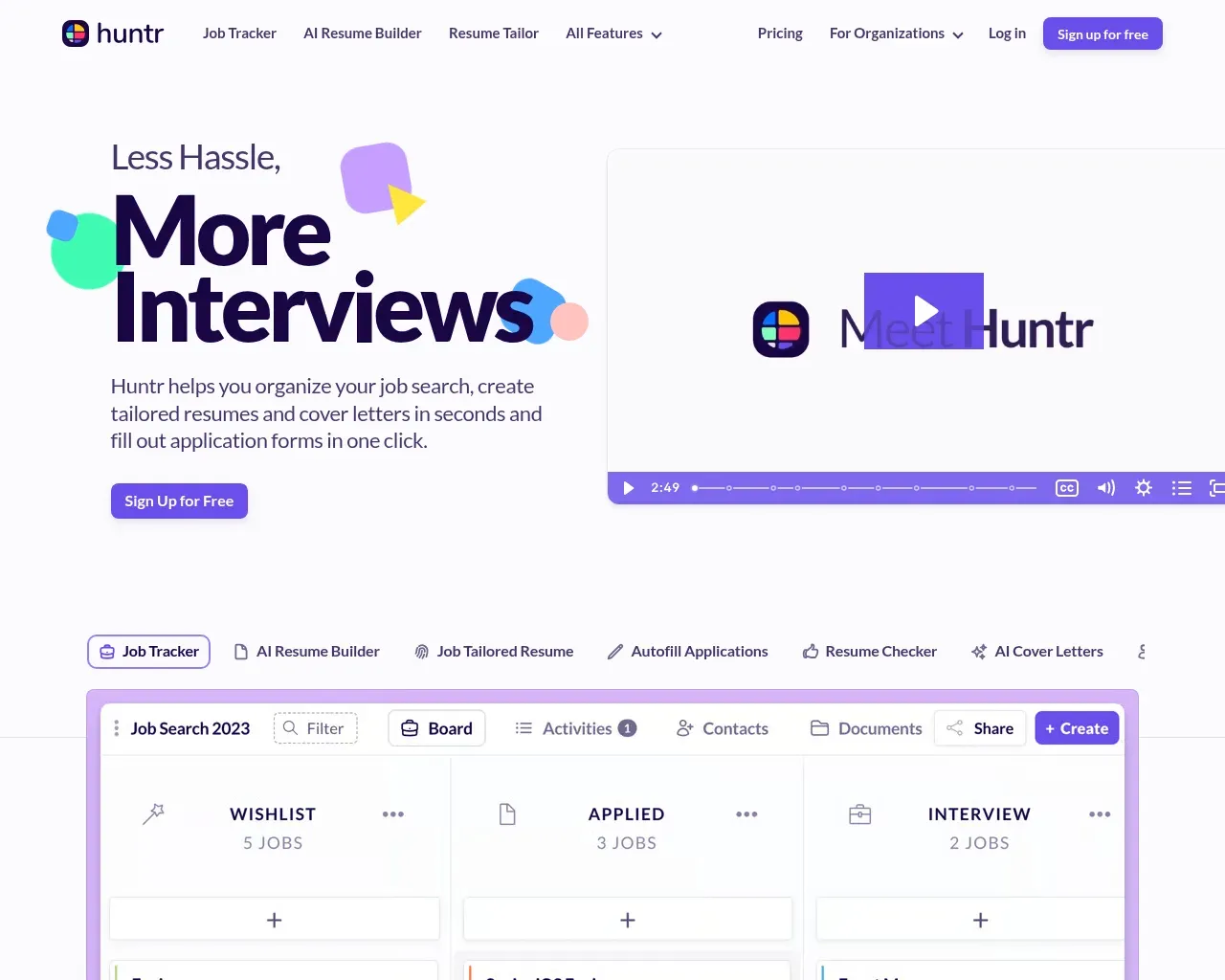Select the Job Tailored Resume tab
This screenshot has width=1225, height=980.
point(494,652)
